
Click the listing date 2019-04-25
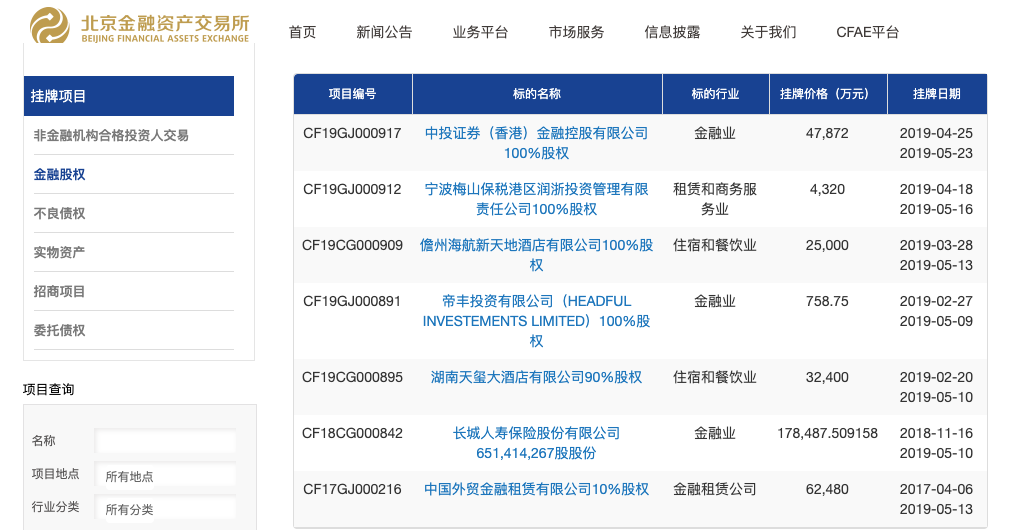[936, 133]
